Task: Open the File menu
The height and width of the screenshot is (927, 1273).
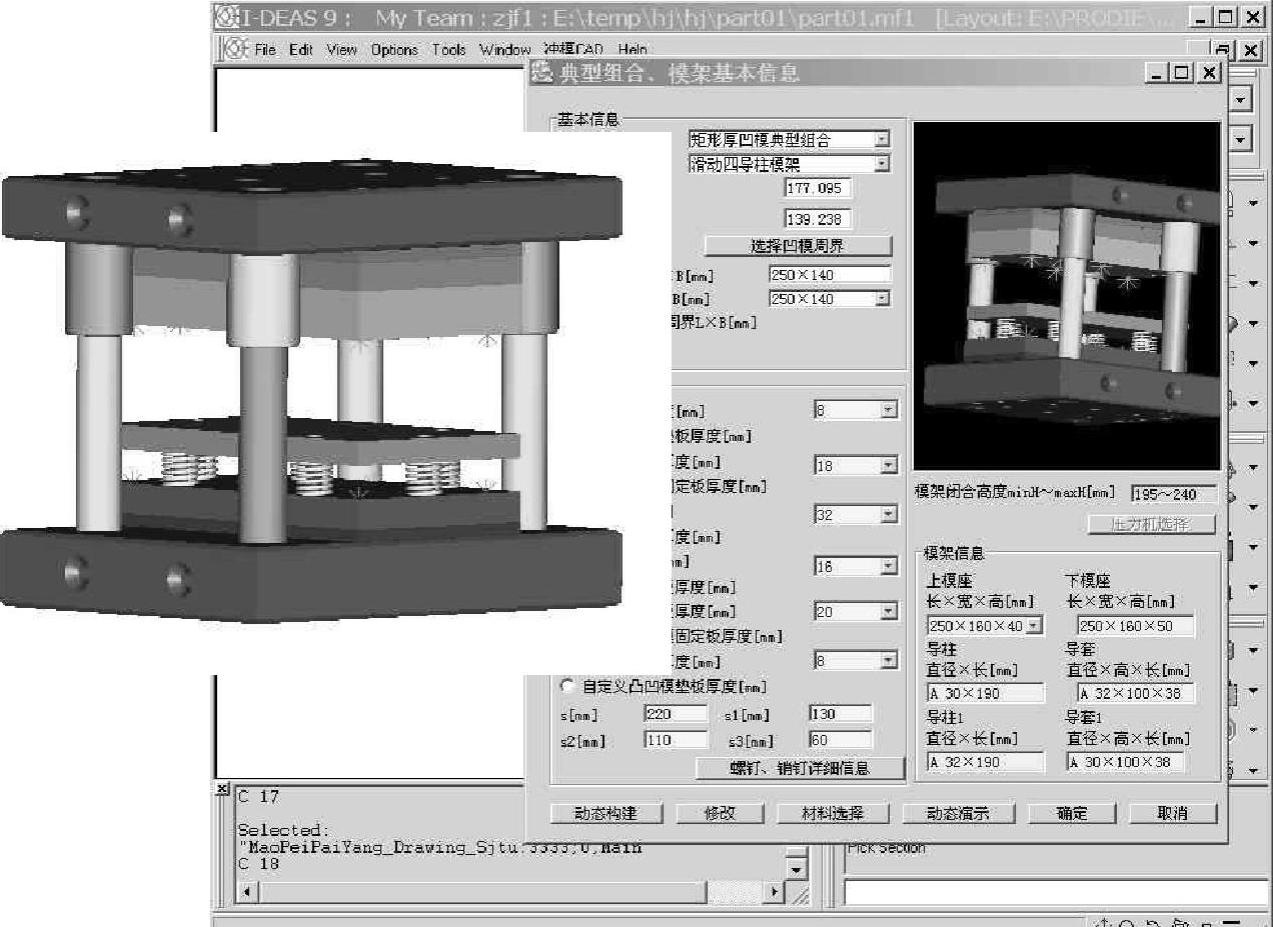Action: pos(265,49)
